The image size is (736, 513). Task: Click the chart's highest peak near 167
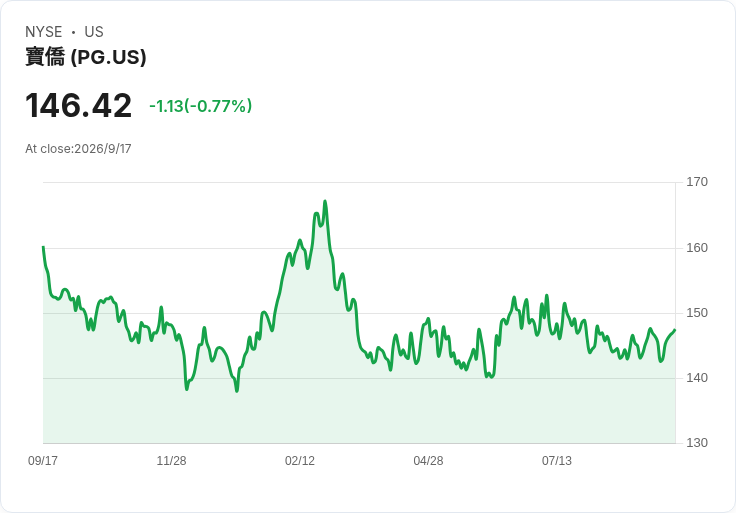click(325, 202)
